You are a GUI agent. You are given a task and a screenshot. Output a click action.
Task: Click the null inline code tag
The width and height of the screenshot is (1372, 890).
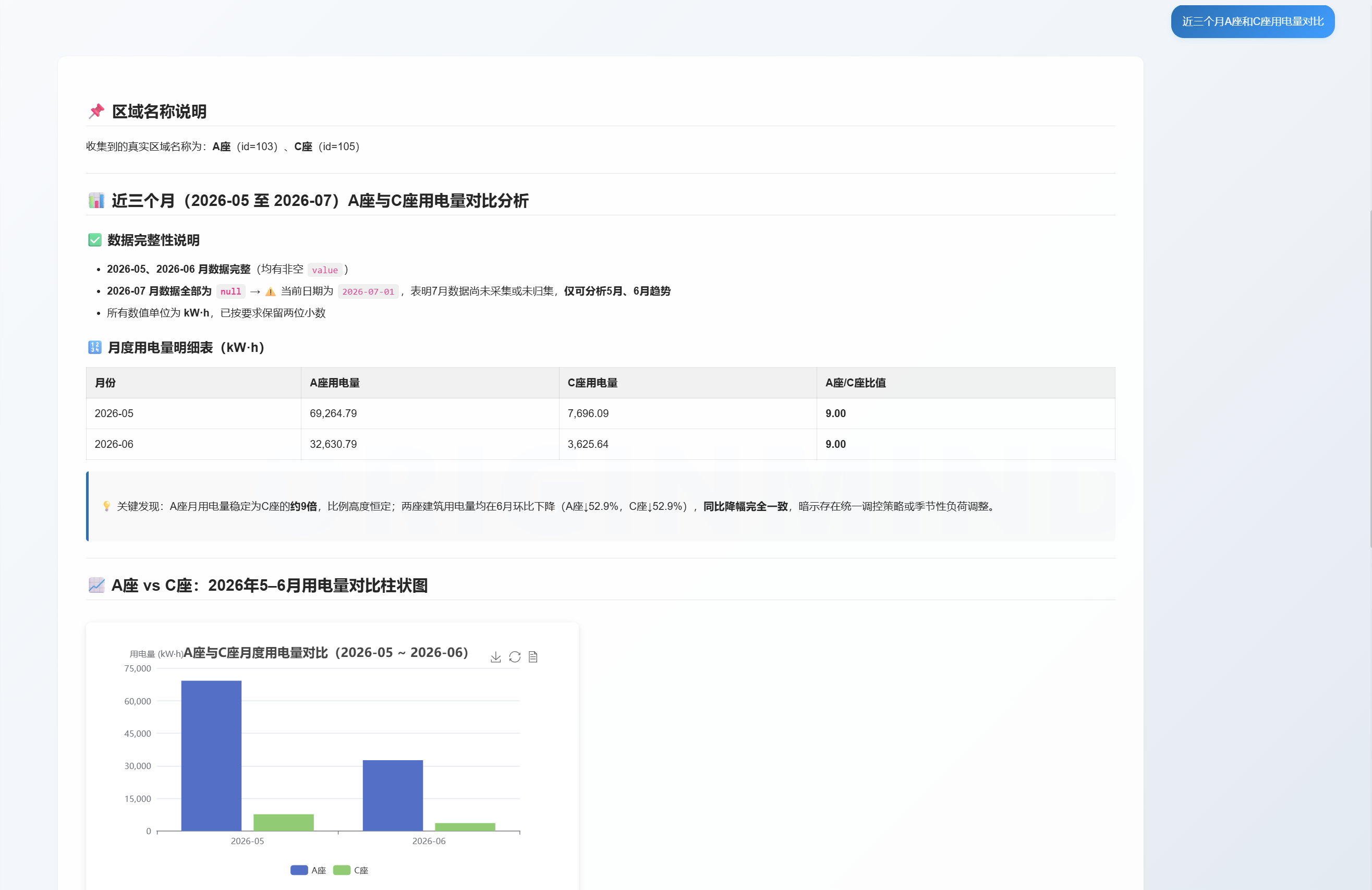[x=230, y=291]
